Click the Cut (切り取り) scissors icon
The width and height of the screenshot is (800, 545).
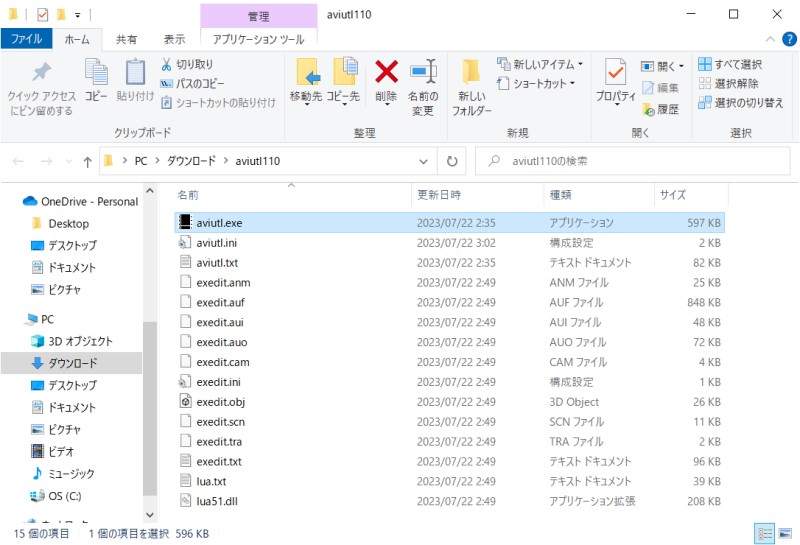166,64
